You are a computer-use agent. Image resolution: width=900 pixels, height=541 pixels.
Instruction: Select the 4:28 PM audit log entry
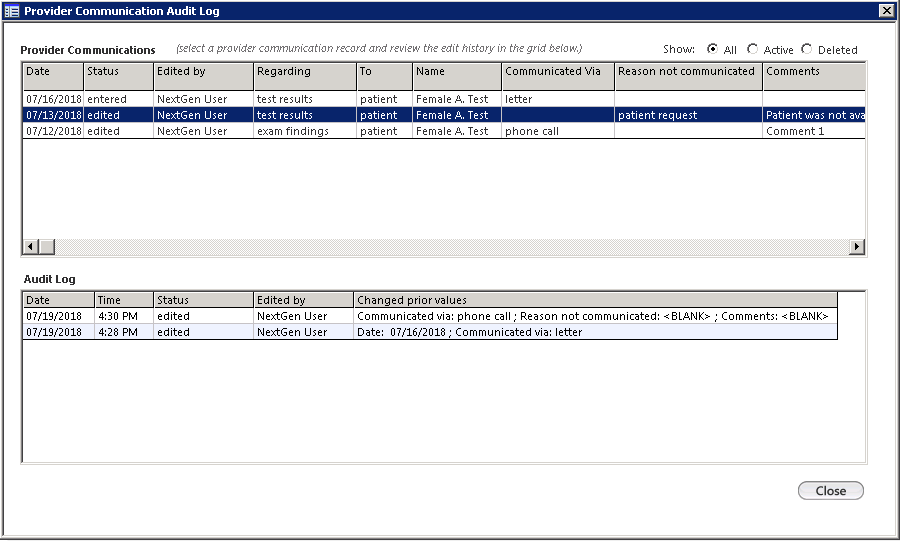point(430,332)
